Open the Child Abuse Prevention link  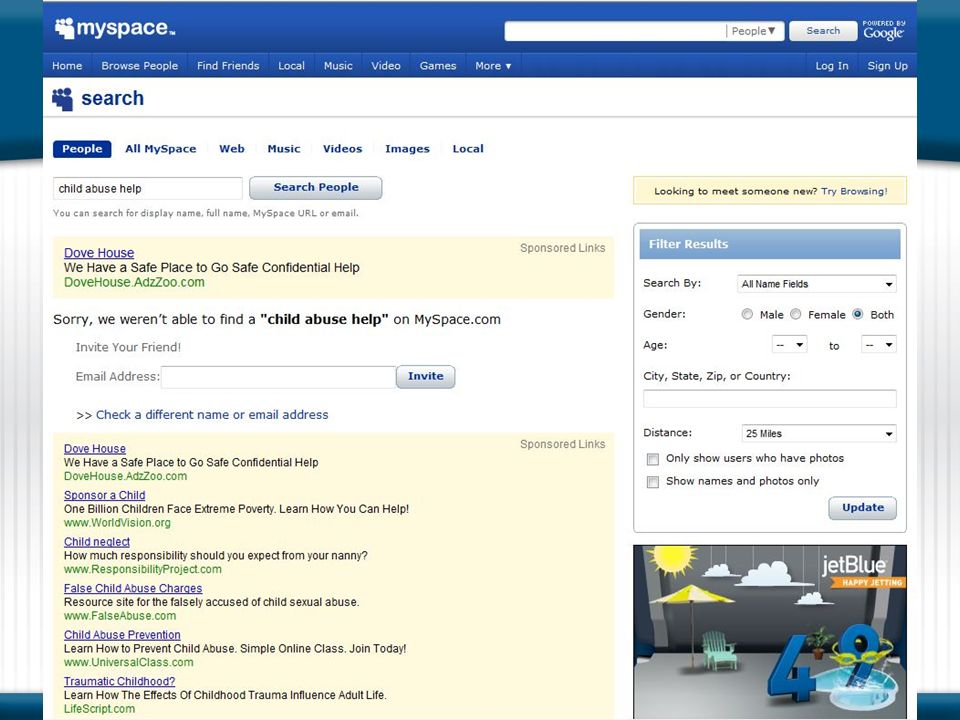(x=122, y=635)
